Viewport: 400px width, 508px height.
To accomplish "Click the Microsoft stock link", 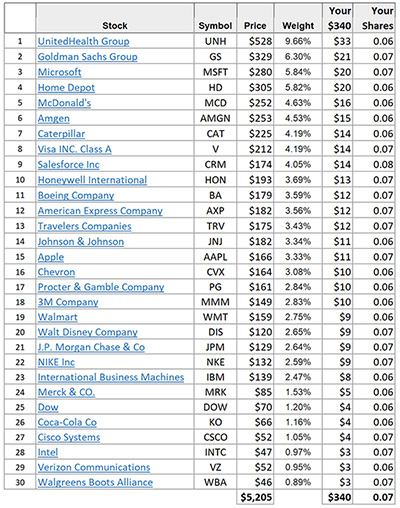I will pyautogui.click(x=59, y=72).
